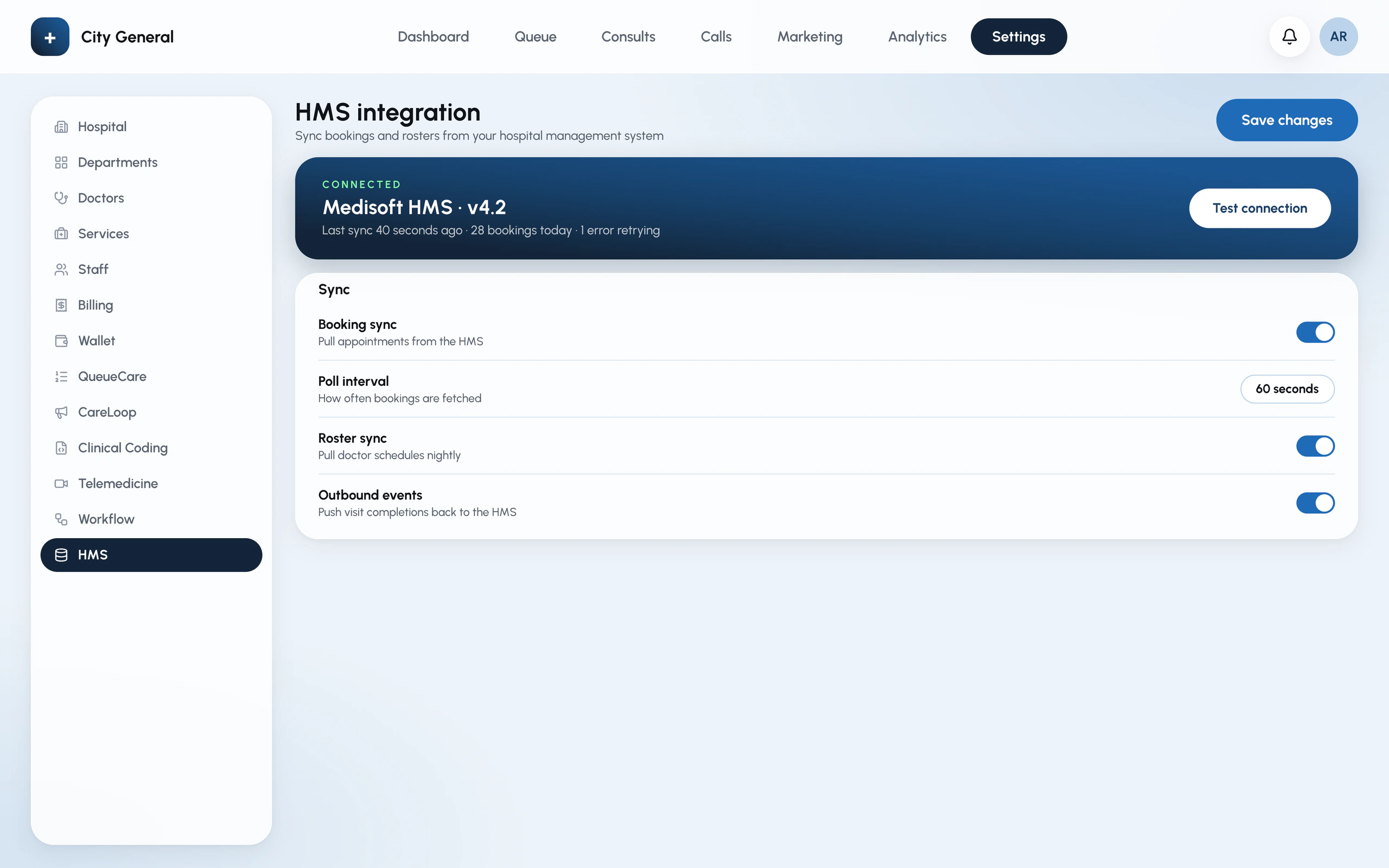Go to the Dashboard tab

pyautogui.click(x=434, y=37)
